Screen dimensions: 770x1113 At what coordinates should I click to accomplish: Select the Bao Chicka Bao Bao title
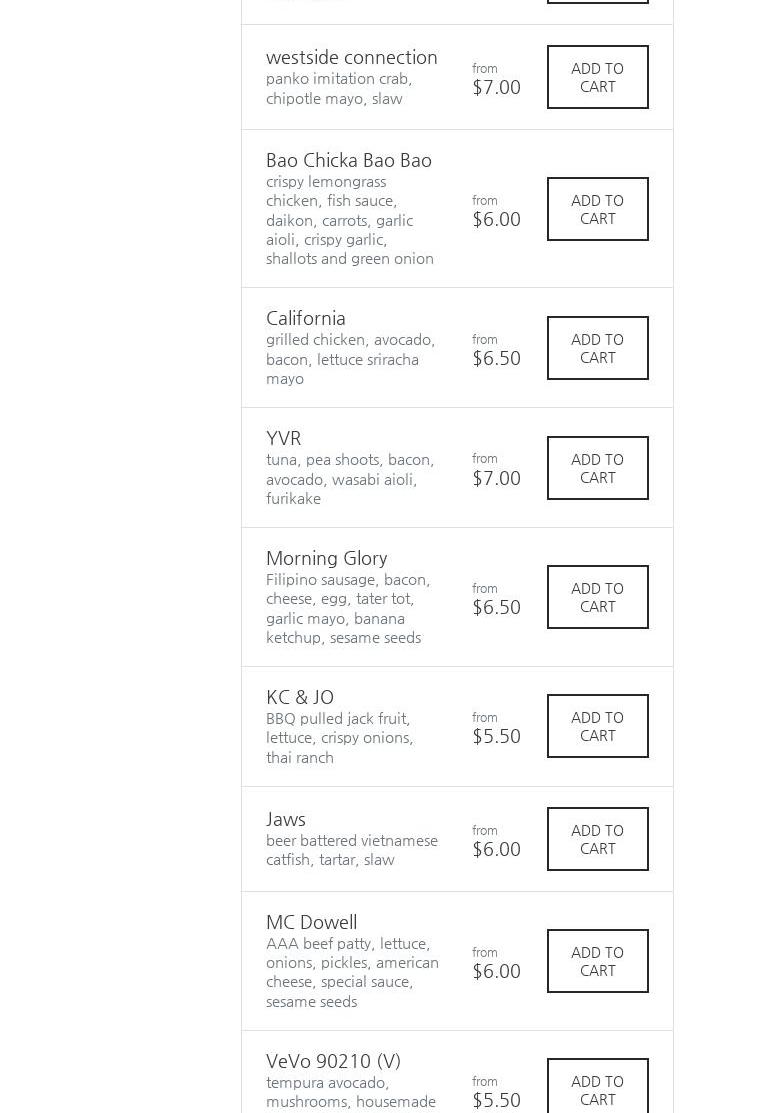(x=348, y=160)
